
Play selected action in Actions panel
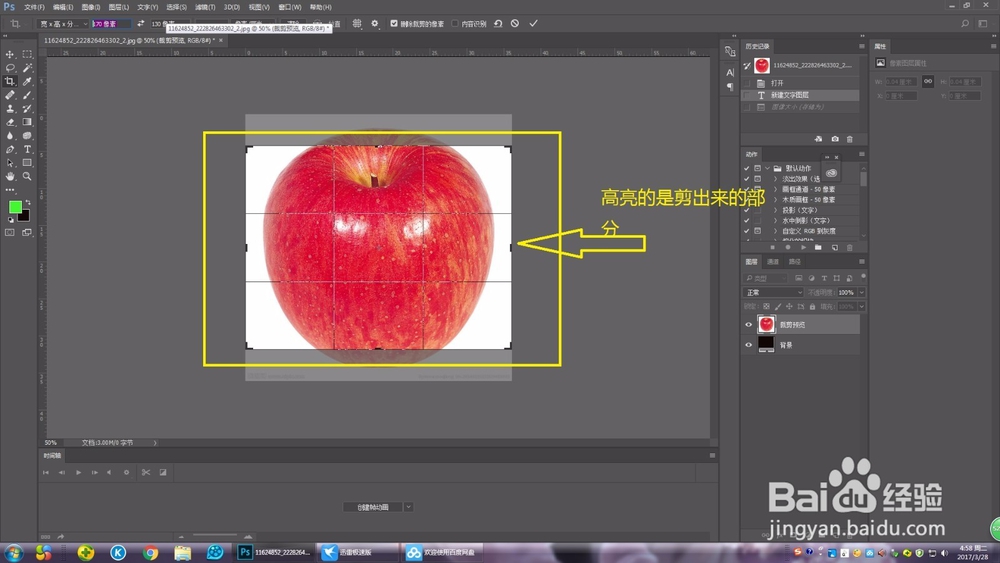(803, 247)
